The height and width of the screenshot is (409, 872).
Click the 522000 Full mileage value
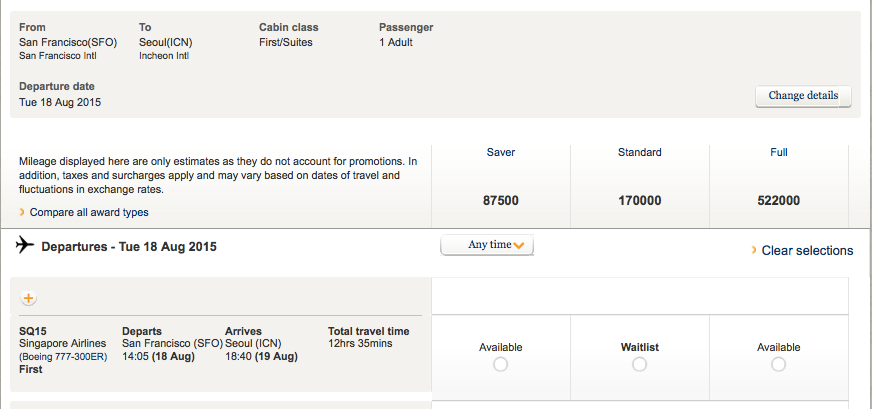tap(779, 200)
